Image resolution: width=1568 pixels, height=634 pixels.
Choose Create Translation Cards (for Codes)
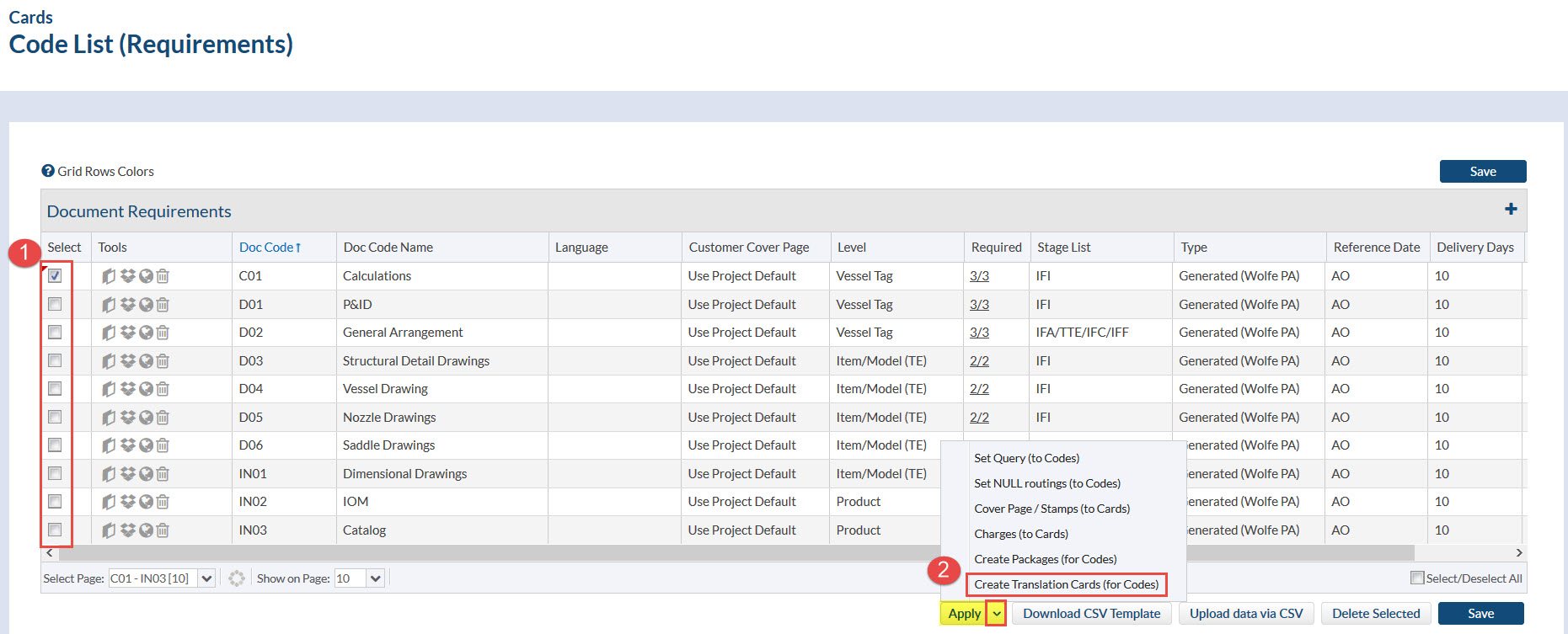pos(1066,584)
